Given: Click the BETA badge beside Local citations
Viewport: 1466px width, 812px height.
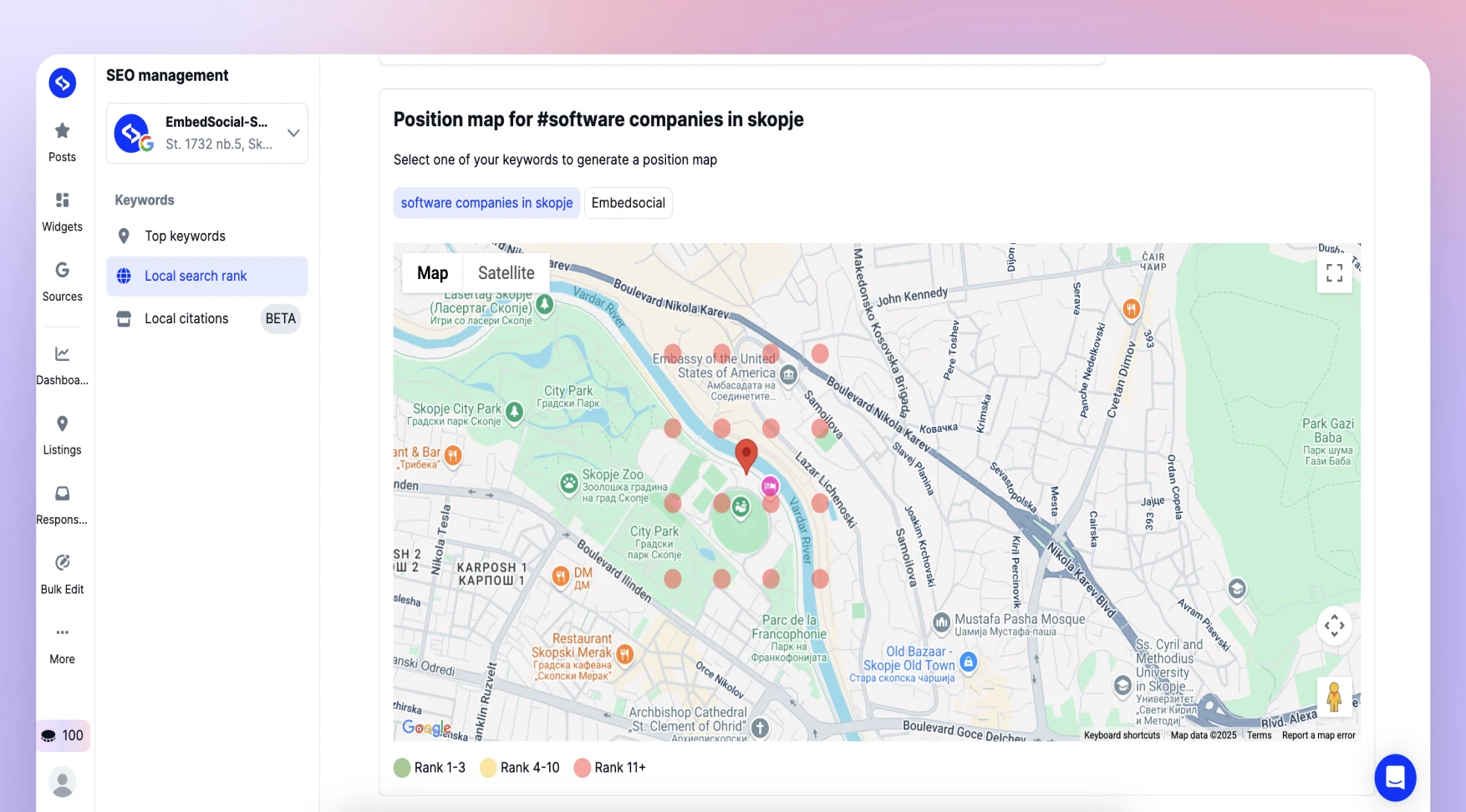Looking at the screenshot, I should 280,318.
